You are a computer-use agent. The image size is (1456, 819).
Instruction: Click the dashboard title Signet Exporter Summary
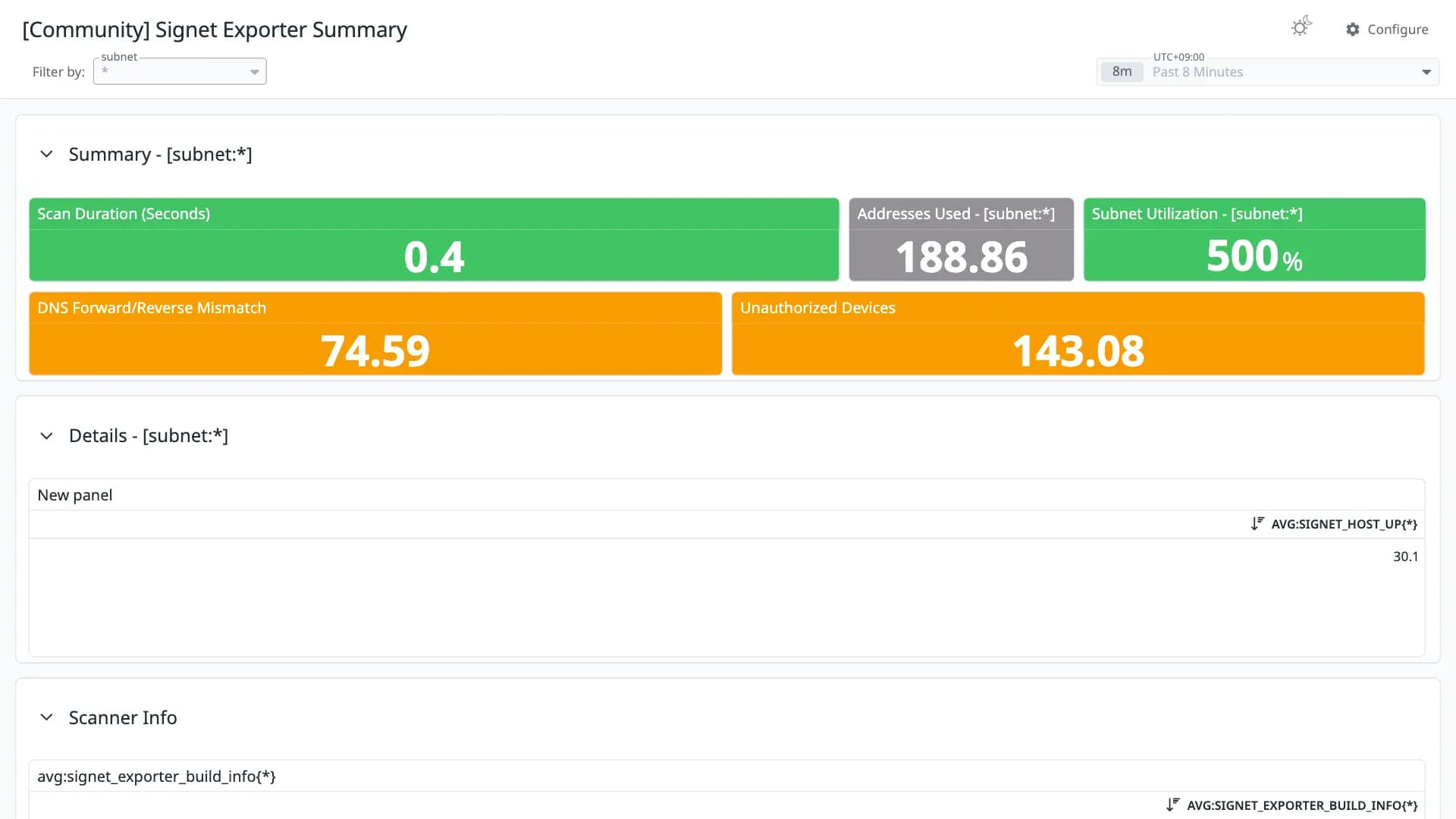215,30
